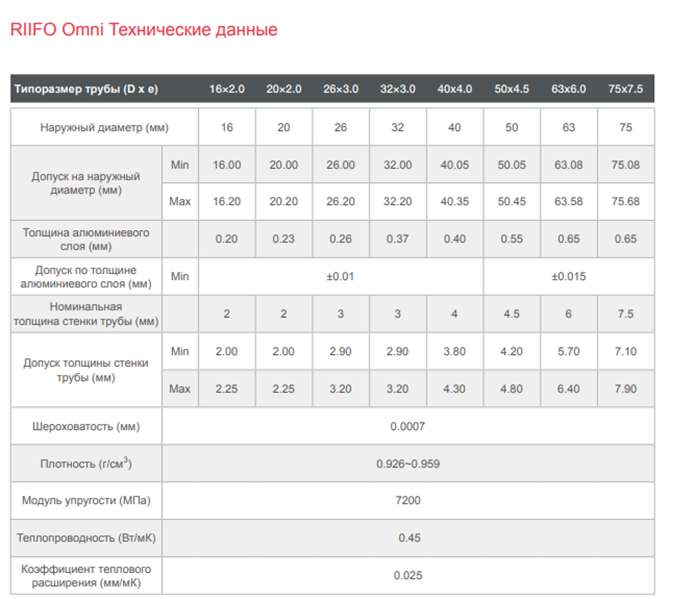
Task: Click outer diameter value '63'
Action: point(569,128)
